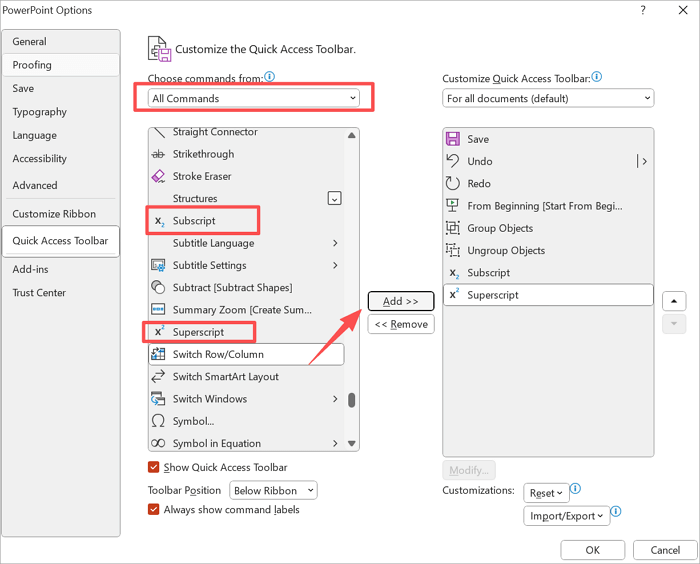Select the Symbol omega icon
The height and width of the screenshot is (564, 700).
click(x=158, y=421)
